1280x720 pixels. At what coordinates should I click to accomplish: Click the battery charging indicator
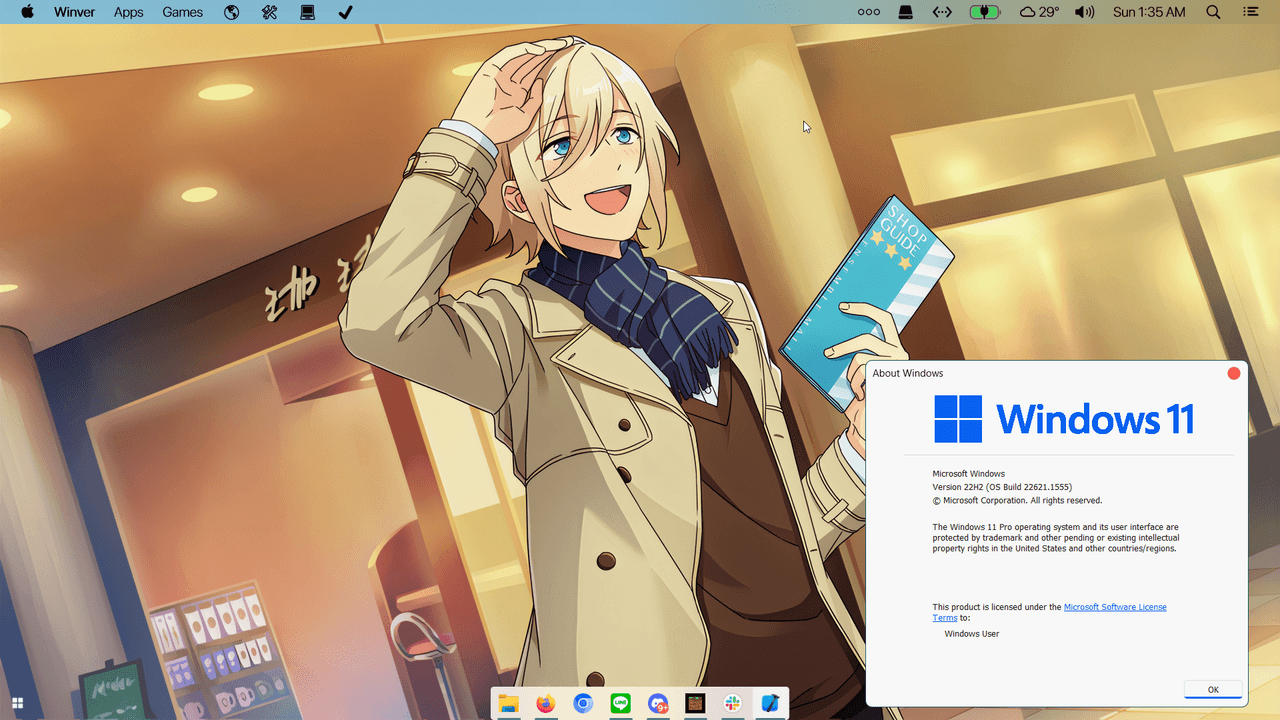tap(984, 12)
